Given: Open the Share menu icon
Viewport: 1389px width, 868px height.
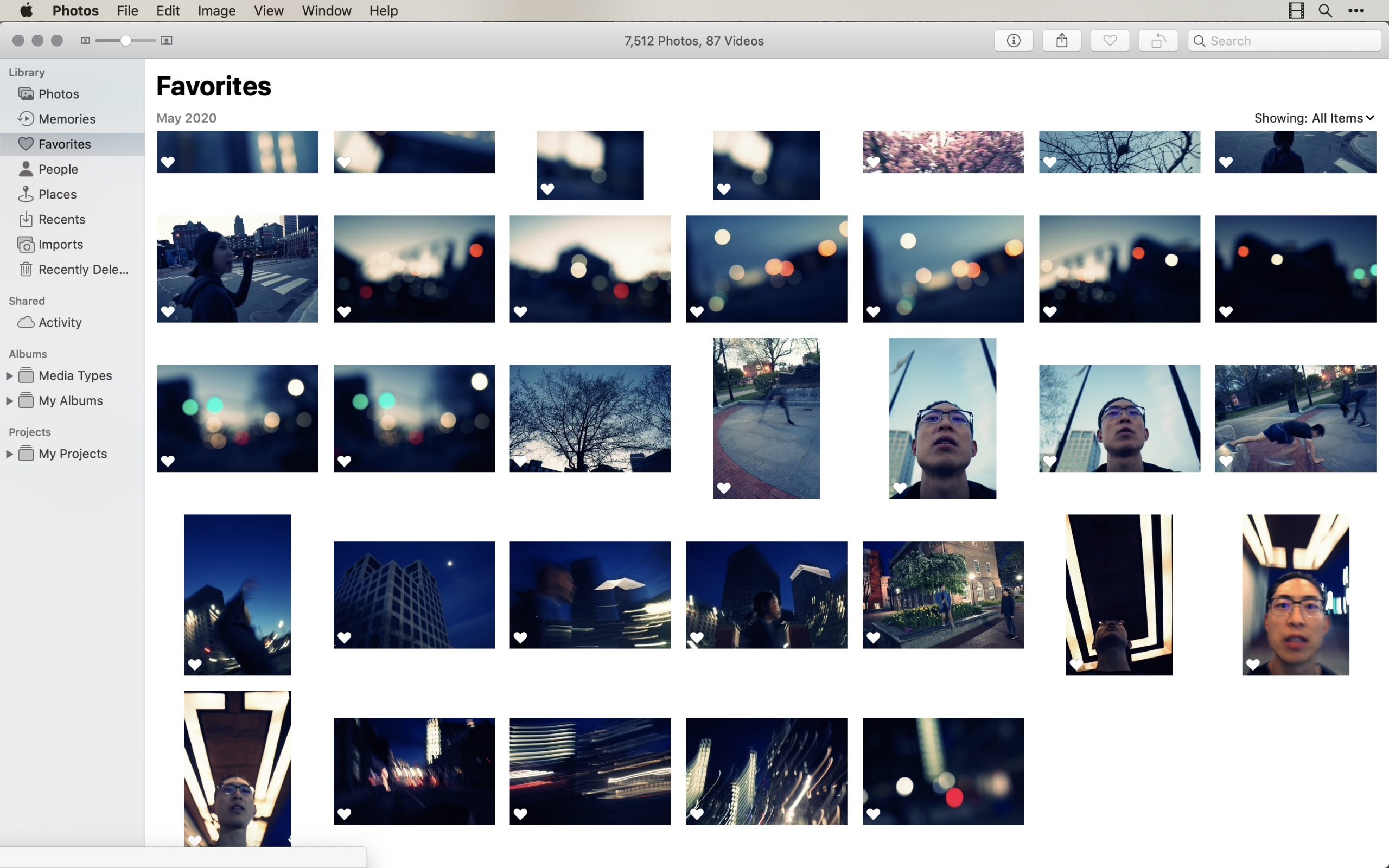Looking at the screenshot, I should tap(1061, 41).
